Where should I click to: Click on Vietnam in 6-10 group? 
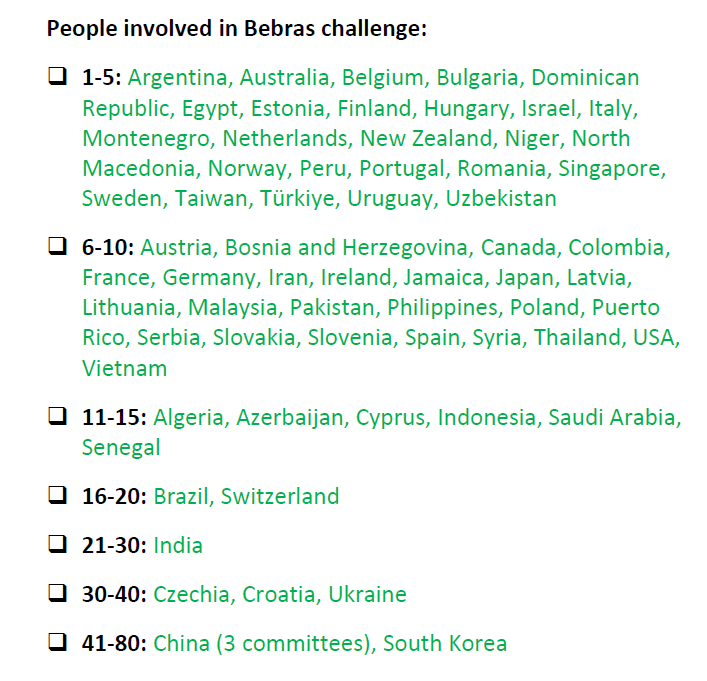point(124,368)
